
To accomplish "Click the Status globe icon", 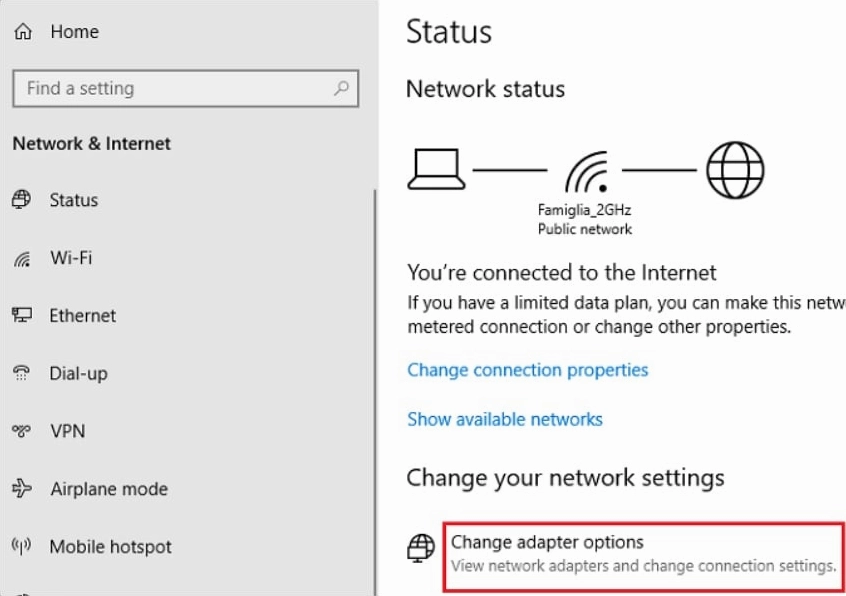I will (22, 200).
